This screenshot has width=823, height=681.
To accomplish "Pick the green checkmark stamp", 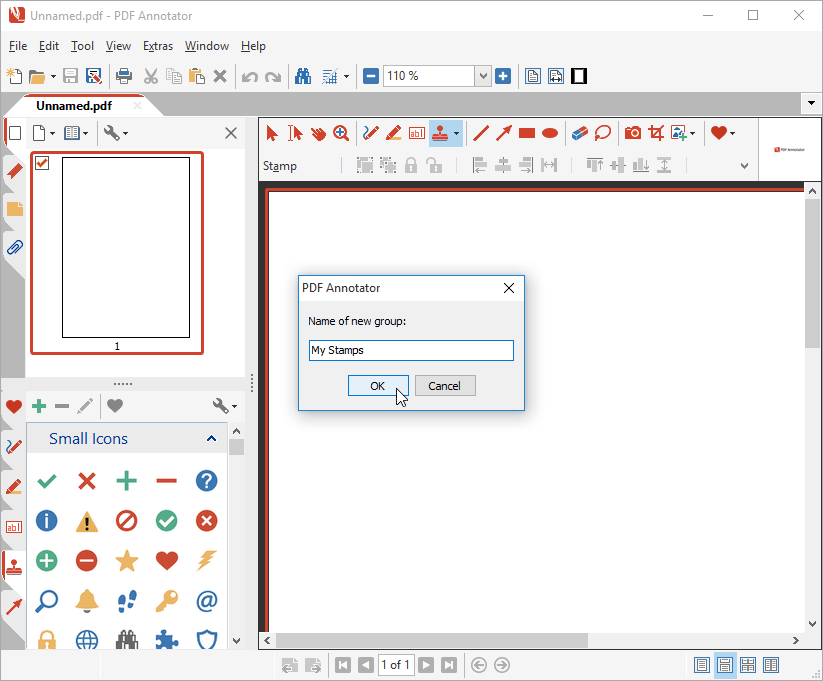I will (47, 482).
